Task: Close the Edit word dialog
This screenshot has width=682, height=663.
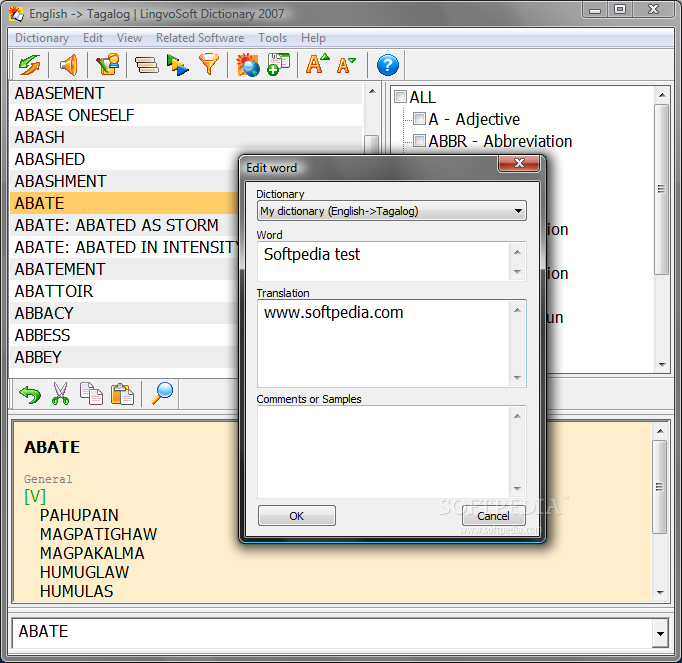Action: pos(519,164)
